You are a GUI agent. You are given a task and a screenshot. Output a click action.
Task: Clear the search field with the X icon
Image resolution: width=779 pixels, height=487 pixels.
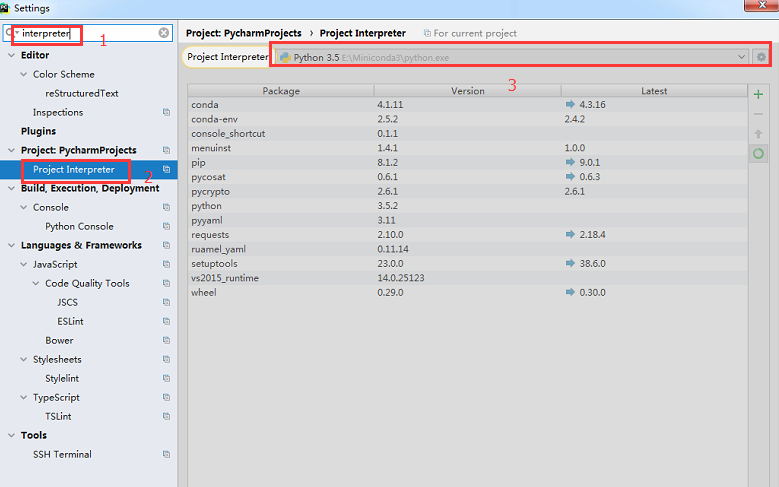(x=164, y=33)
